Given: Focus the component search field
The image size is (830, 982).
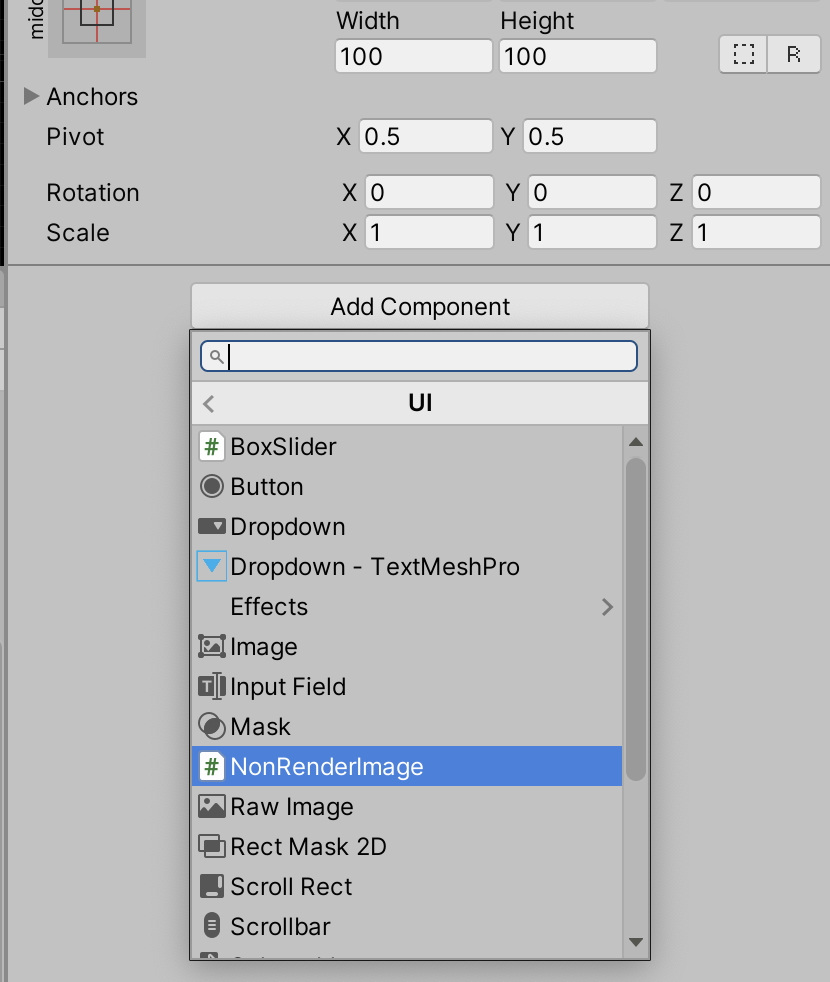Looking at the screenshot, I should 419,356.
